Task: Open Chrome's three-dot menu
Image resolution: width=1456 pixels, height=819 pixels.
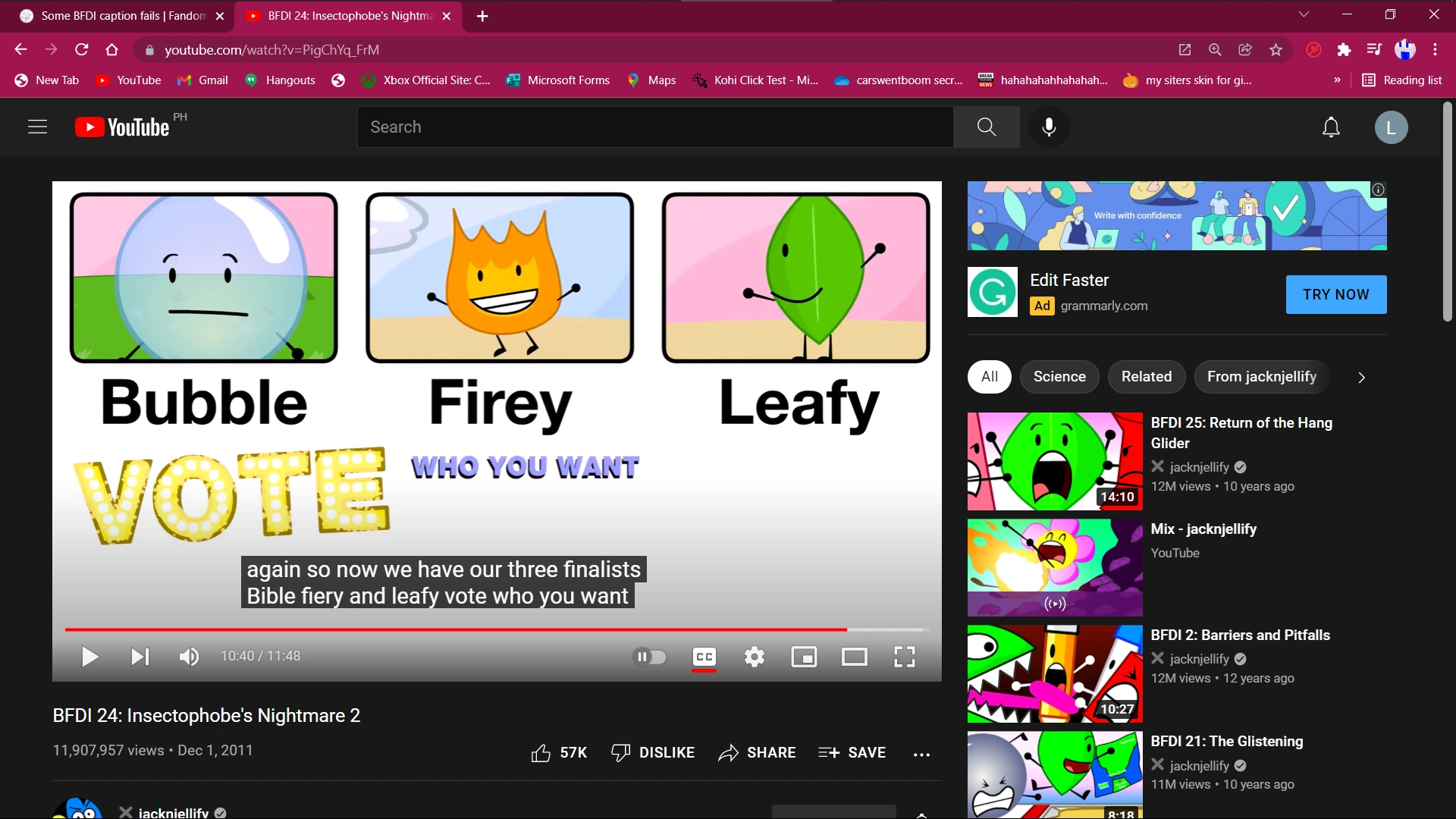Action: point(1435,49)
